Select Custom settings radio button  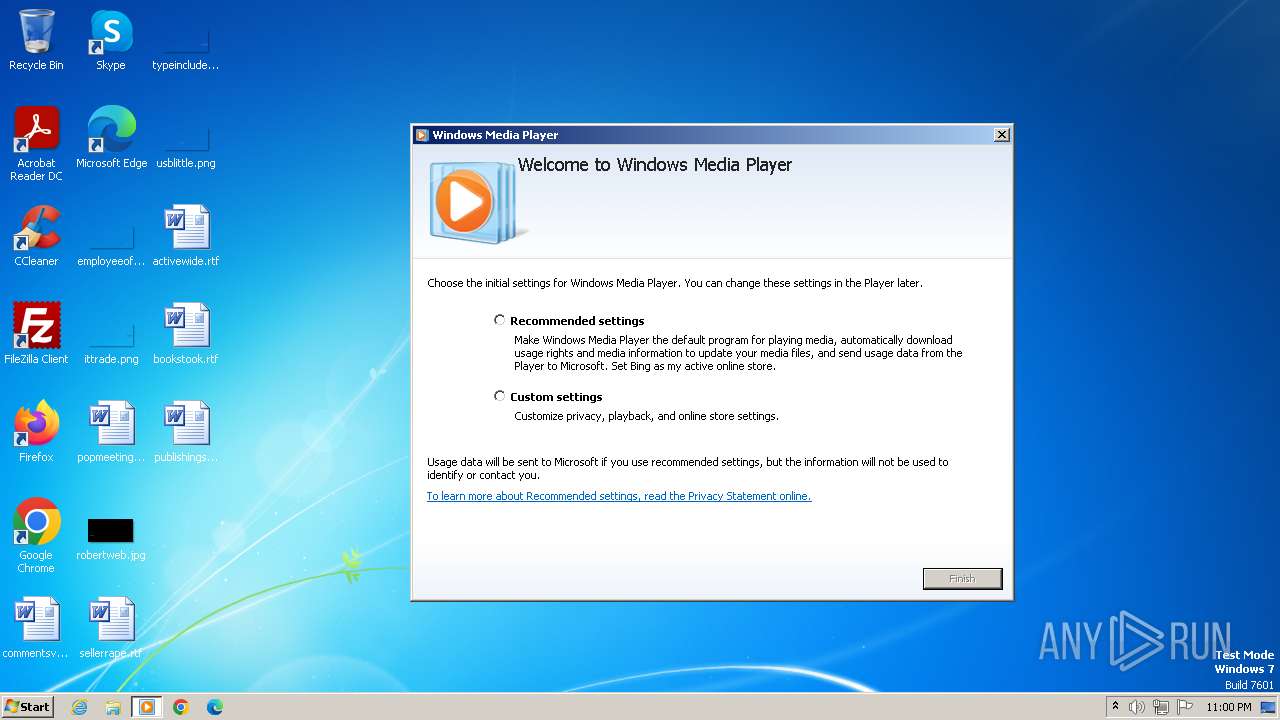coord(500,396)
